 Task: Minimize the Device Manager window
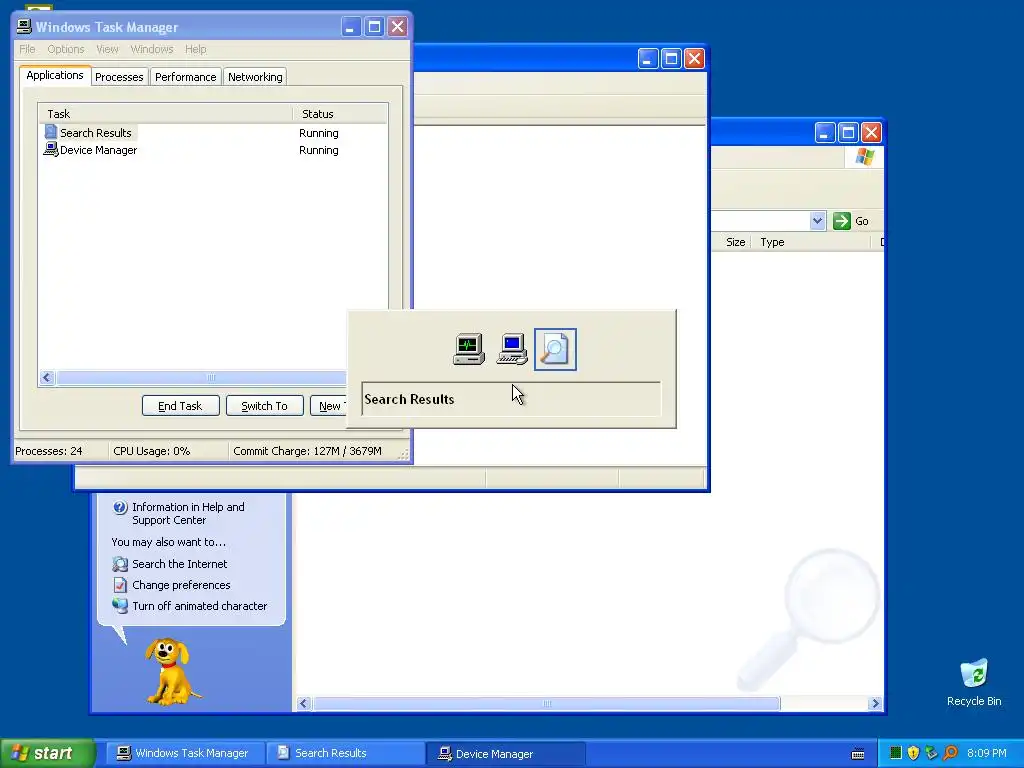648,59
